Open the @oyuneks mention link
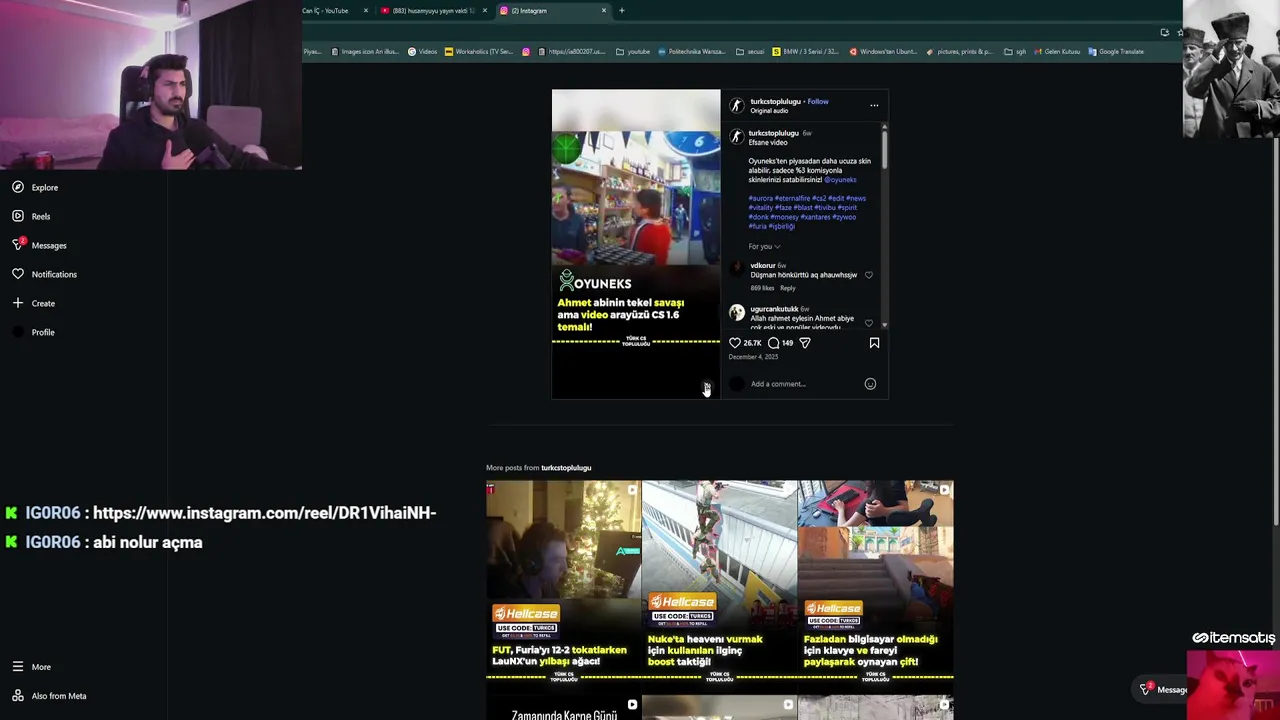The height and width of the screenshot is (720, 1280). (x=841, y=180)
